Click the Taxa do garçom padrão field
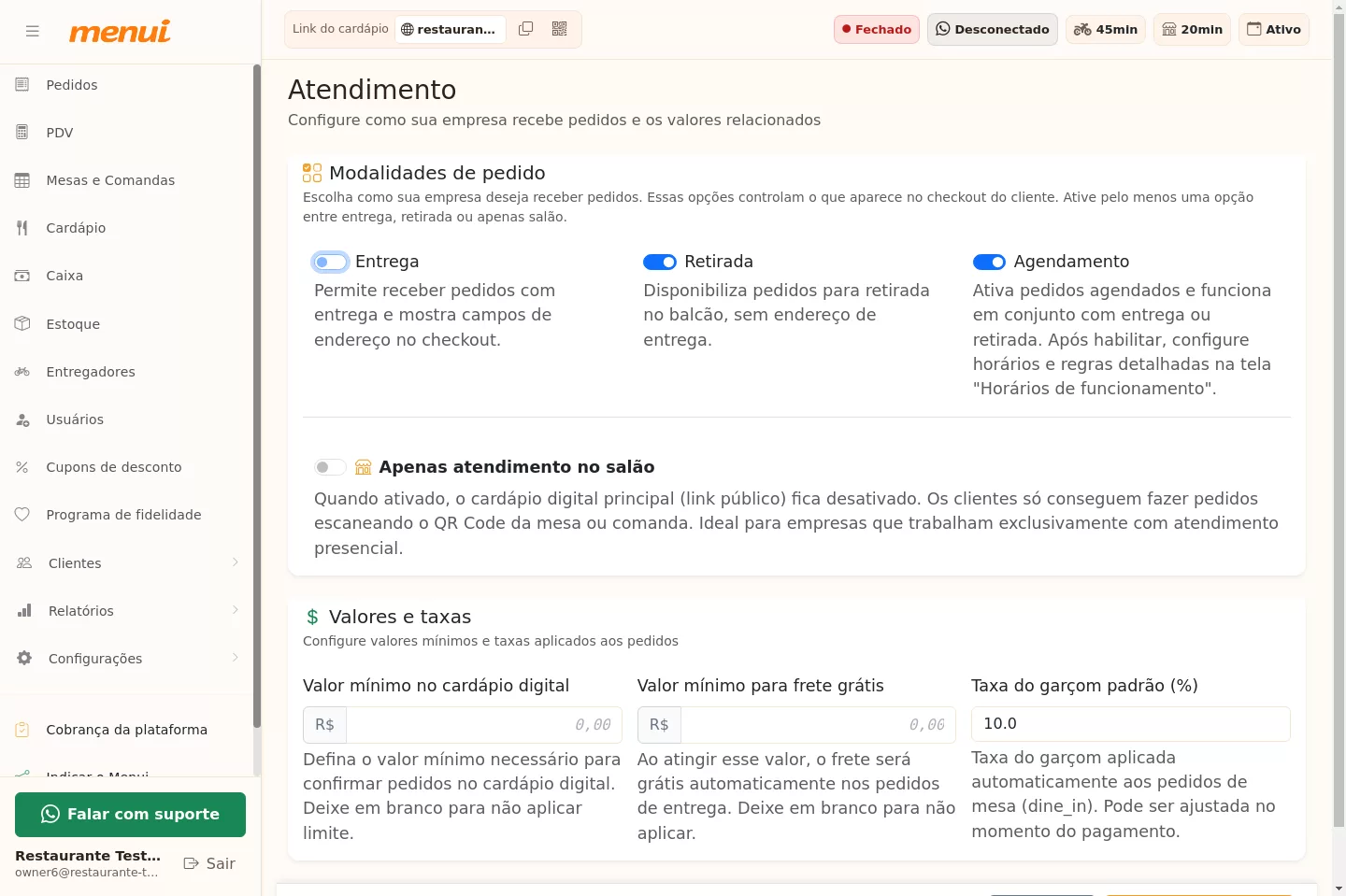 pyautogui.click(x=1131, y=724)
